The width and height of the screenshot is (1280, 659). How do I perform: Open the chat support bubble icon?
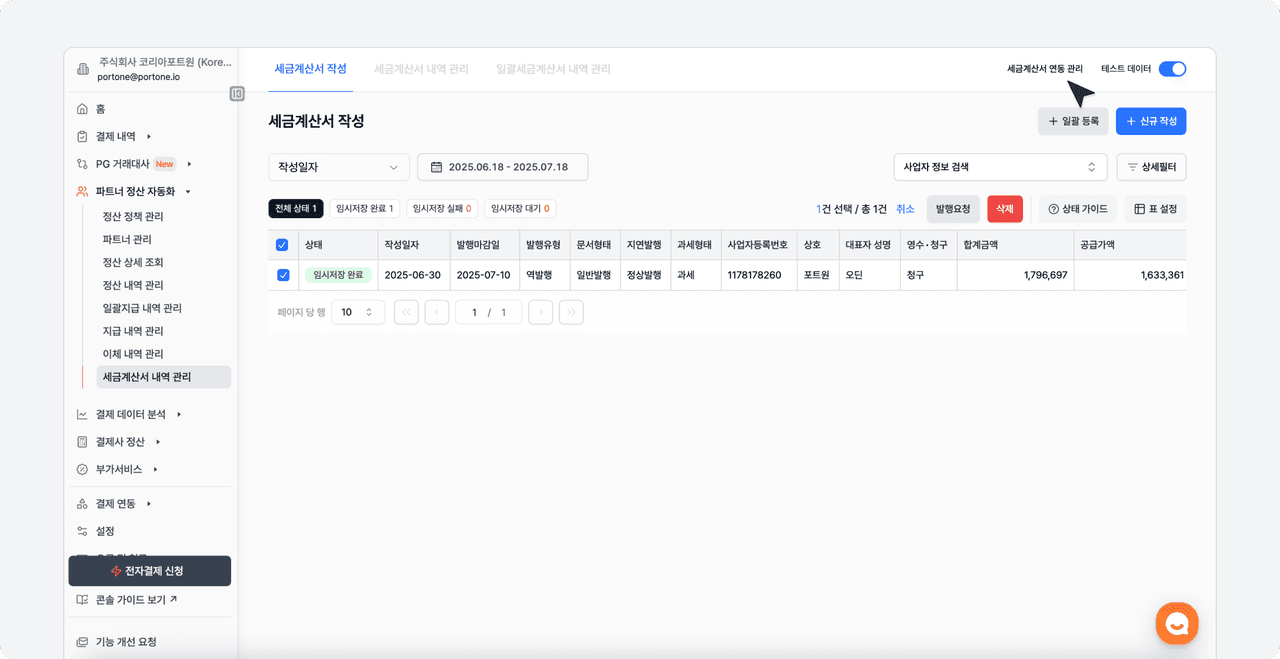pos(1176,624)
